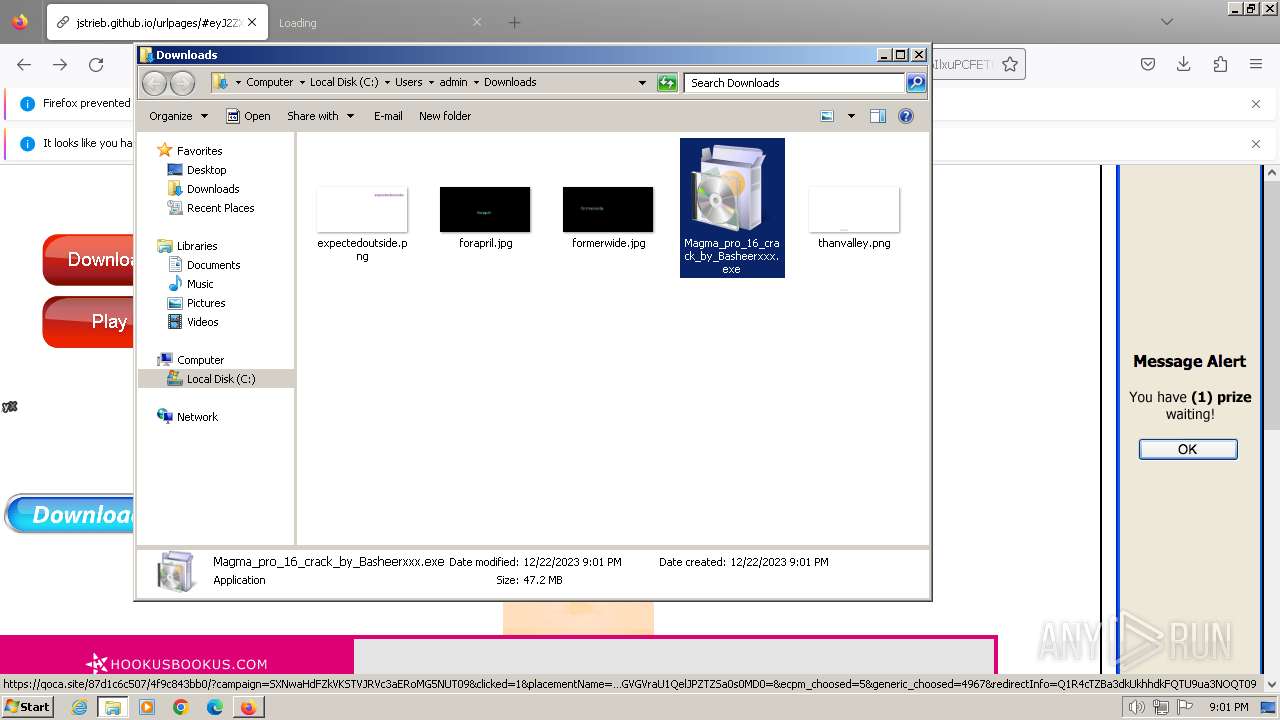Dismiss the 'It looks like you' notification bar
This screenshot has width=1280, height=720.
pos(1256,143)
